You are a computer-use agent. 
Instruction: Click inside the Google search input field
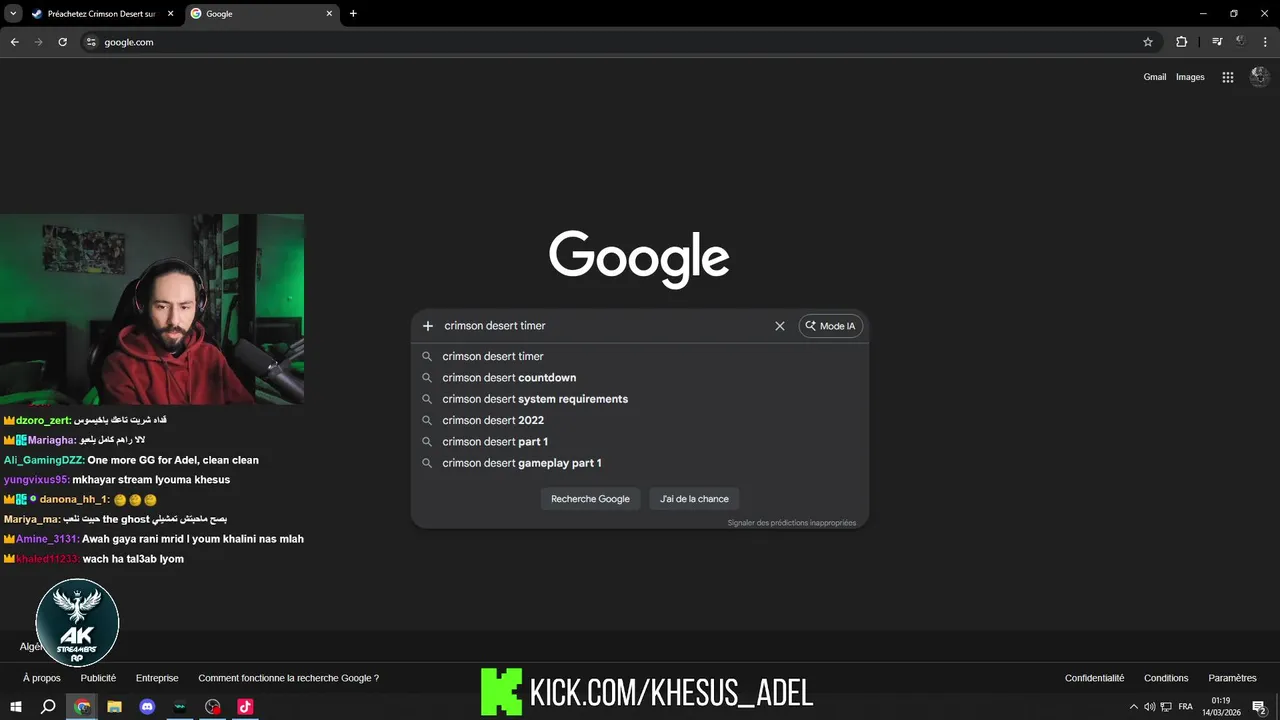(605, 326)
